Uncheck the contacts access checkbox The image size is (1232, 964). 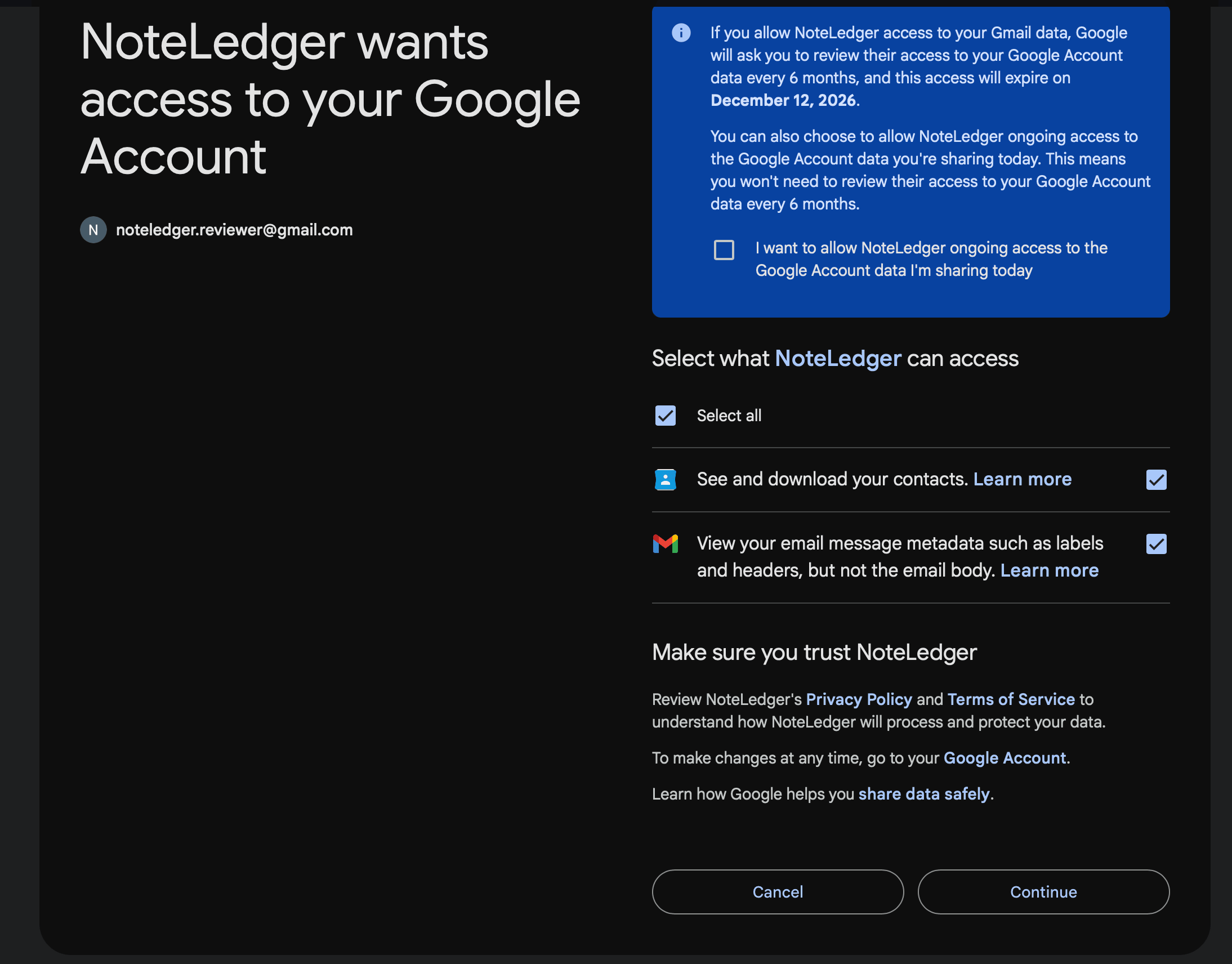pos(1156,480)
